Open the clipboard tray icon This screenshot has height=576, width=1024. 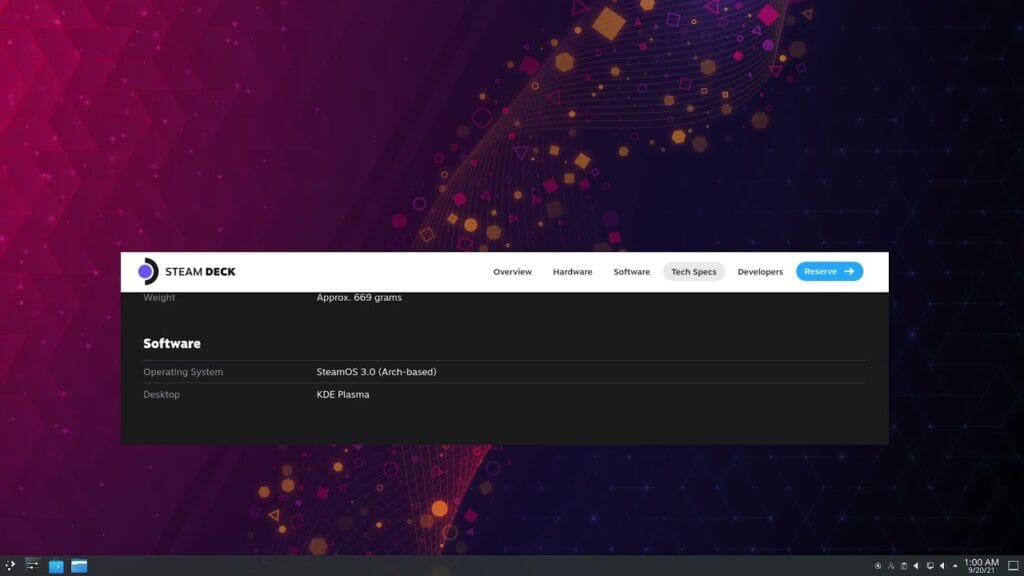(x=904, y=566)
